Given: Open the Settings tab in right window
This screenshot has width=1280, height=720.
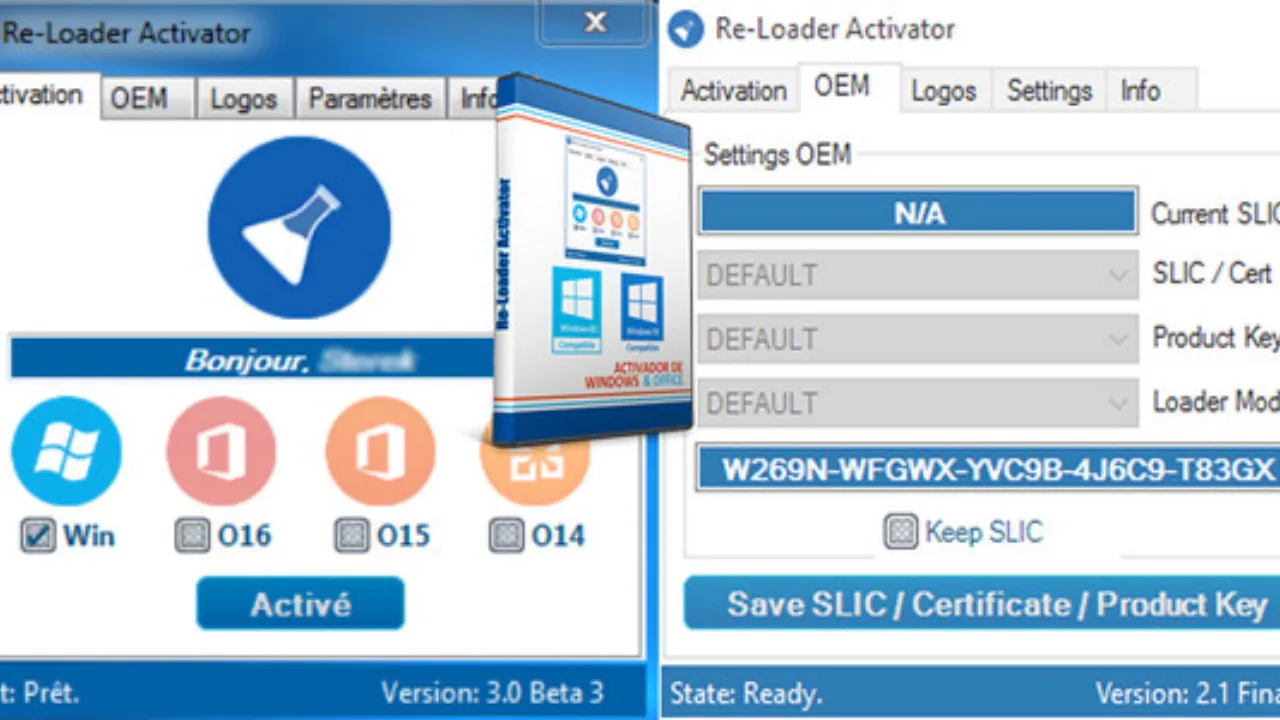Looking at the screenshot, I should click(x=1049, y=91).
